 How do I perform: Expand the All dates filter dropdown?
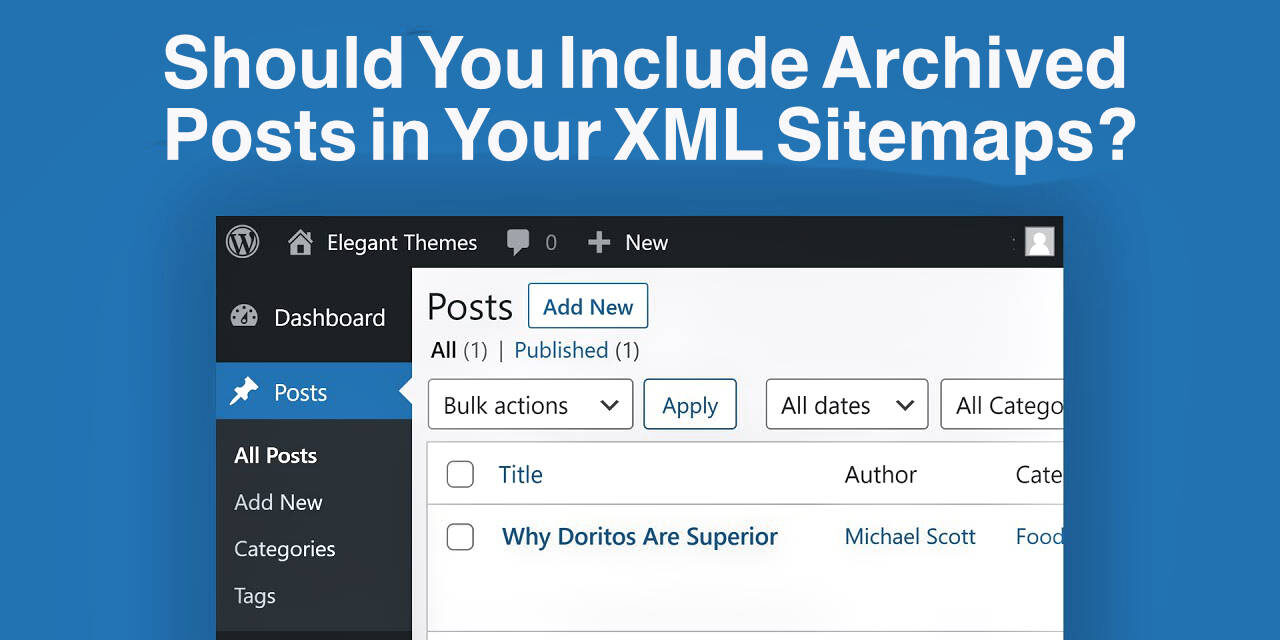(846, 404)
